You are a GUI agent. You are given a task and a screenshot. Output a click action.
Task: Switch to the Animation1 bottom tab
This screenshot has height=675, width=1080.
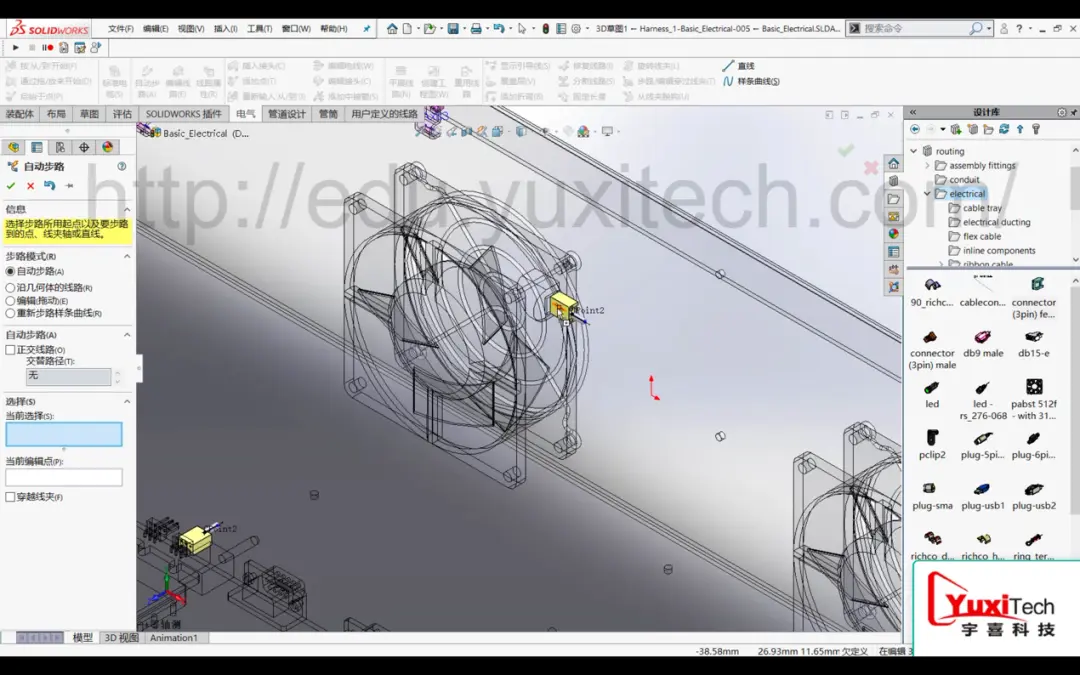pos(174,638)
